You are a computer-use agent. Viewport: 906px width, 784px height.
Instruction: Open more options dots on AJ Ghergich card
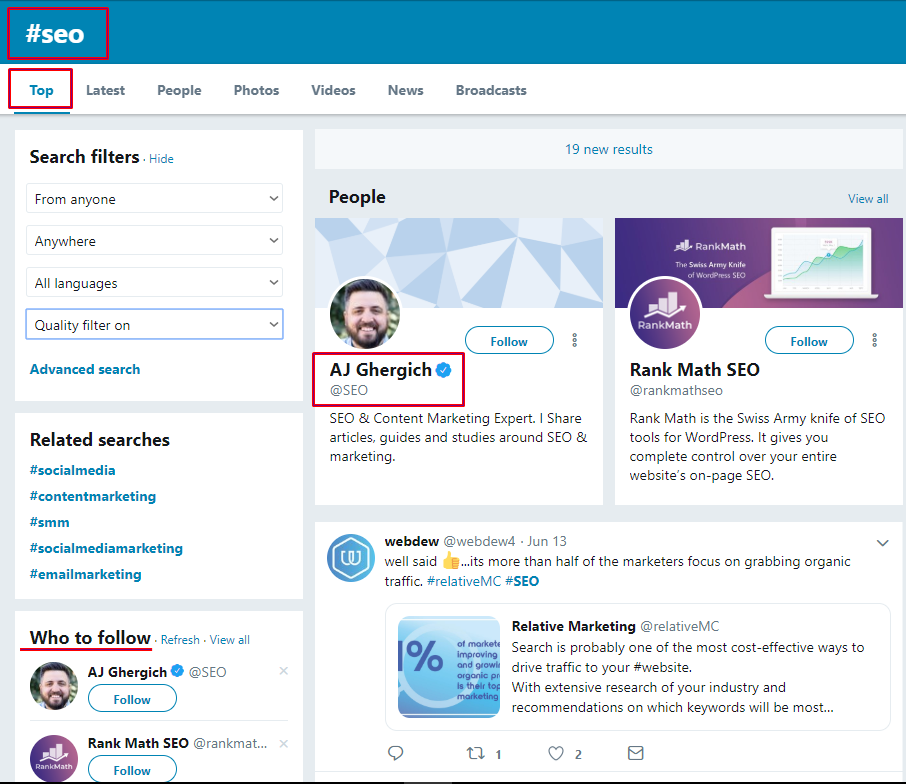(574, 340)
